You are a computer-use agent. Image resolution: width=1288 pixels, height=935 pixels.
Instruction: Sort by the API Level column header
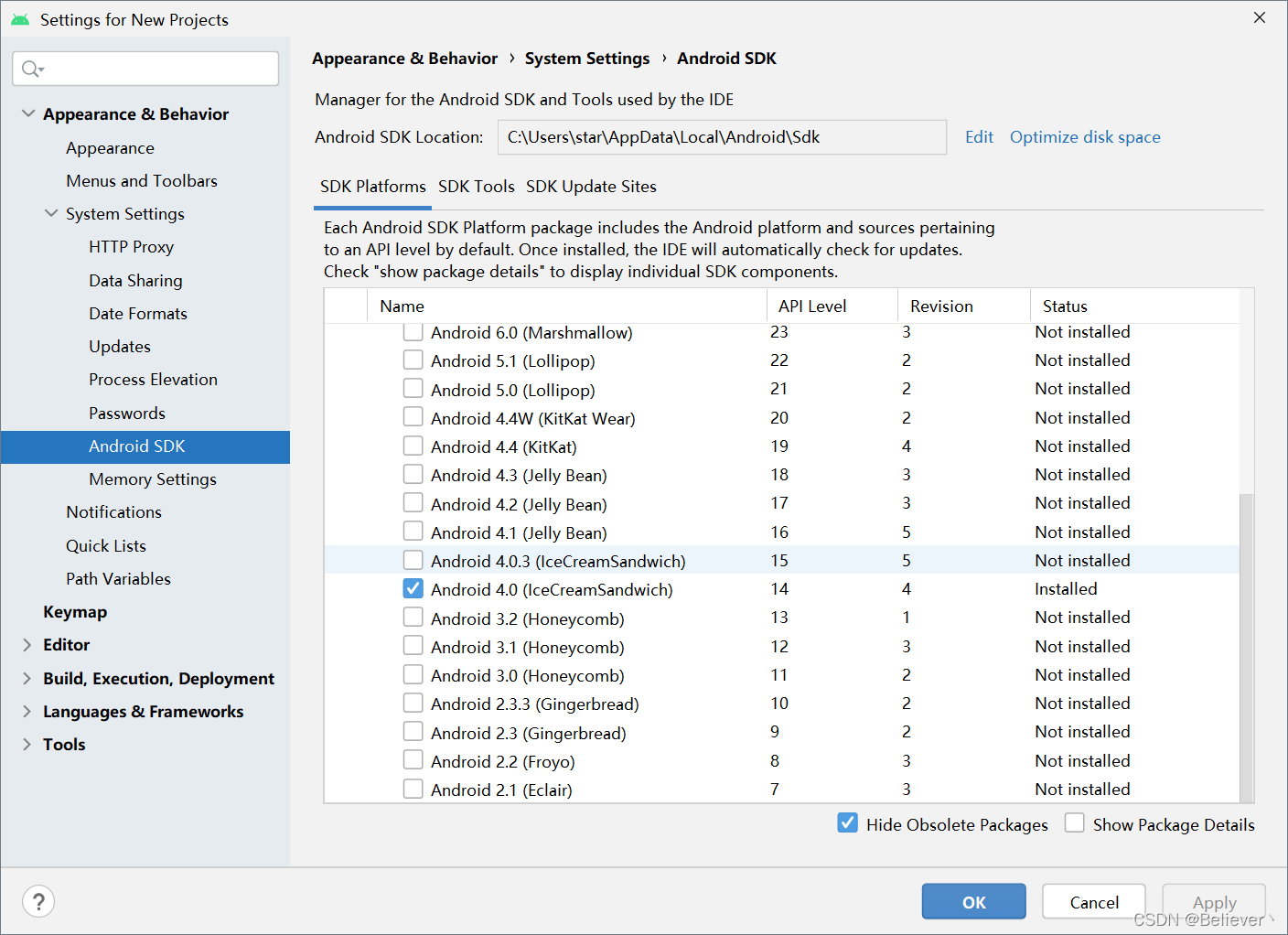[832, 306]
